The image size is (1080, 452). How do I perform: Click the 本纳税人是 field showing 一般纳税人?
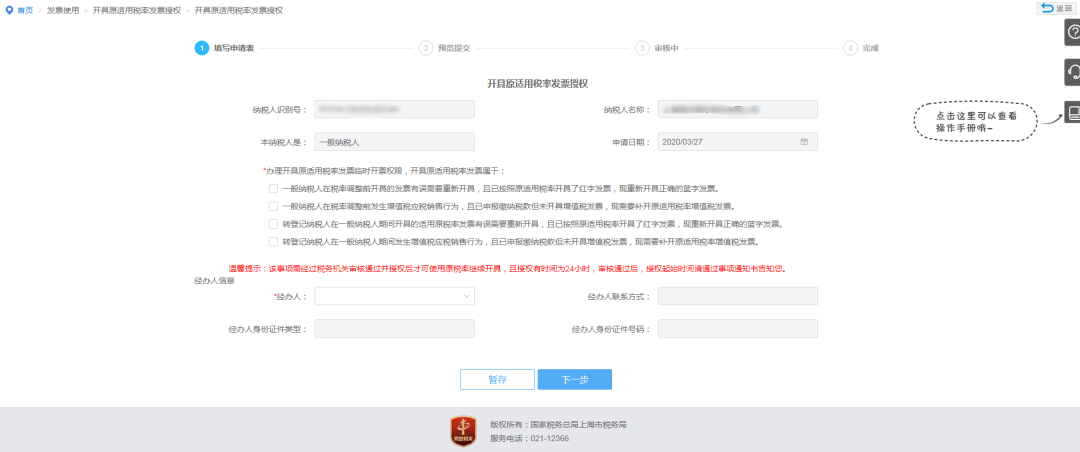395,141
